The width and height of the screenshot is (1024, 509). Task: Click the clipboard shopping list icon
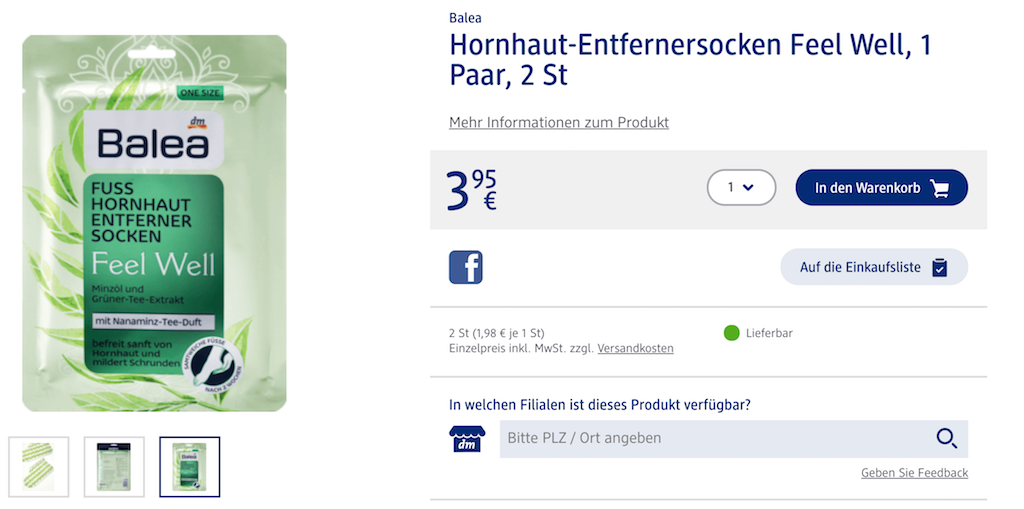(939, 267)
